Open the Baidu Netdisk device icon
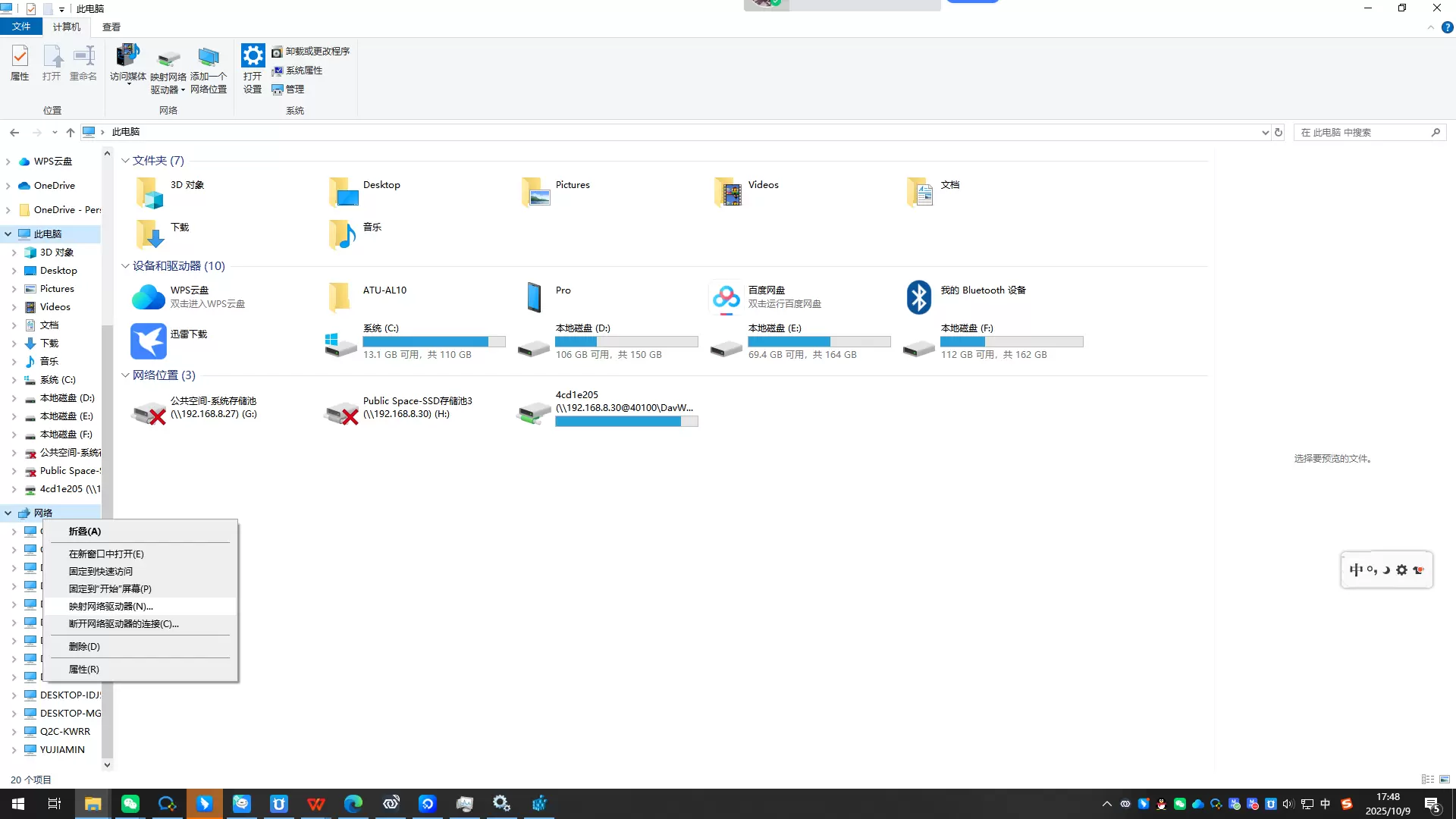Image resolution: width=1456 pixels, height=819 pixels. [x=726, y=297]
